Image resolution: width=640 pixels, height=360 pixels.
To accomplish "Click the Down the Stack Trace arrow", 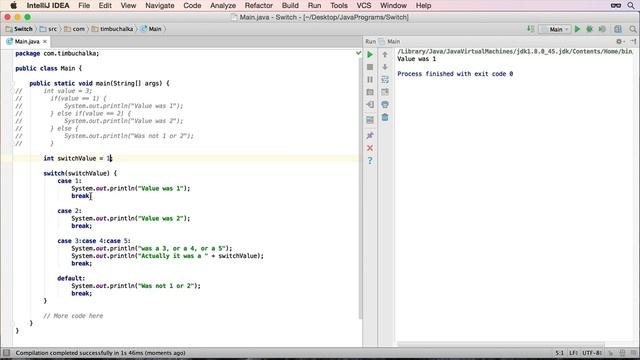I will [x=385, y=67].
